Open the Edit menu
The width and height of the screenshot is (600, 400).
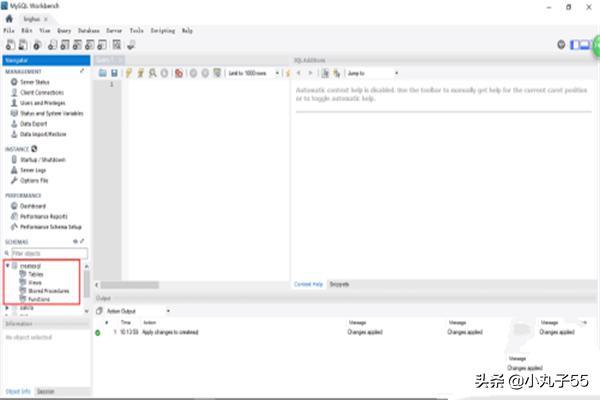[x=27, y=31]
